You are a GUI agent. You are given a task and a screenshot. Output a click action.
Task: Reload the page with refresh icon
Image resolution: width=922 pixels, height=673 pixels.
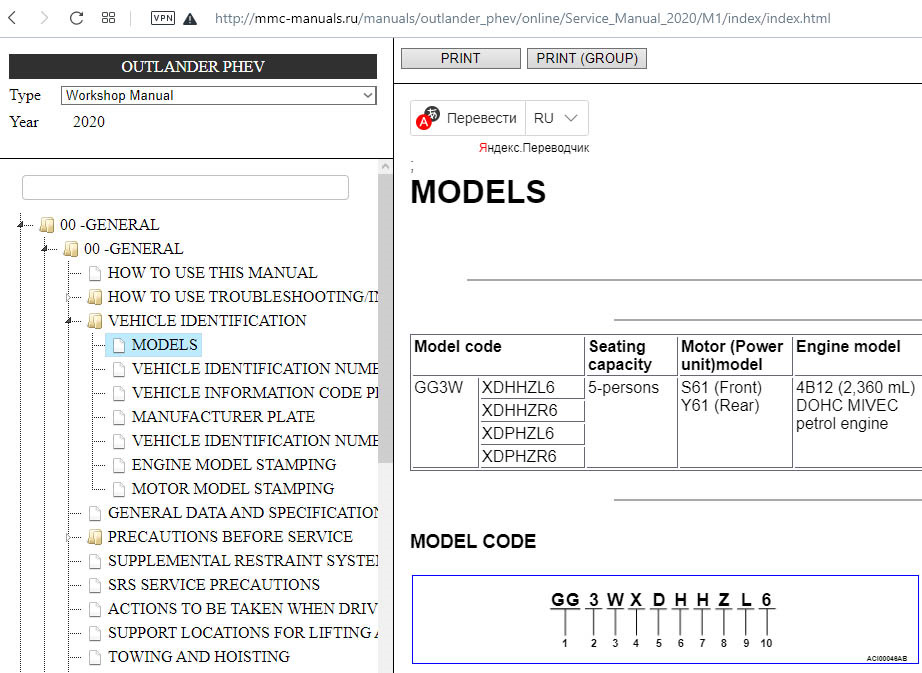coord(76,18)
